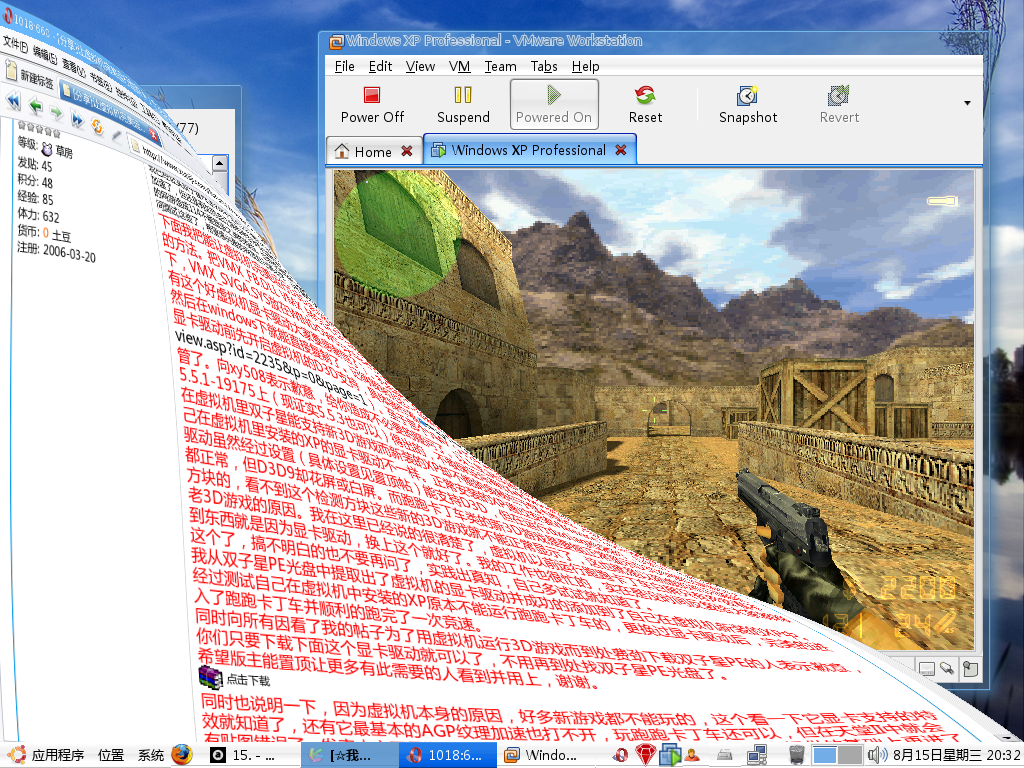This screenshot has height=768, width=1024.
Task: Switch to the Windows XP Professional tab
Action: (x=529, y=150)
